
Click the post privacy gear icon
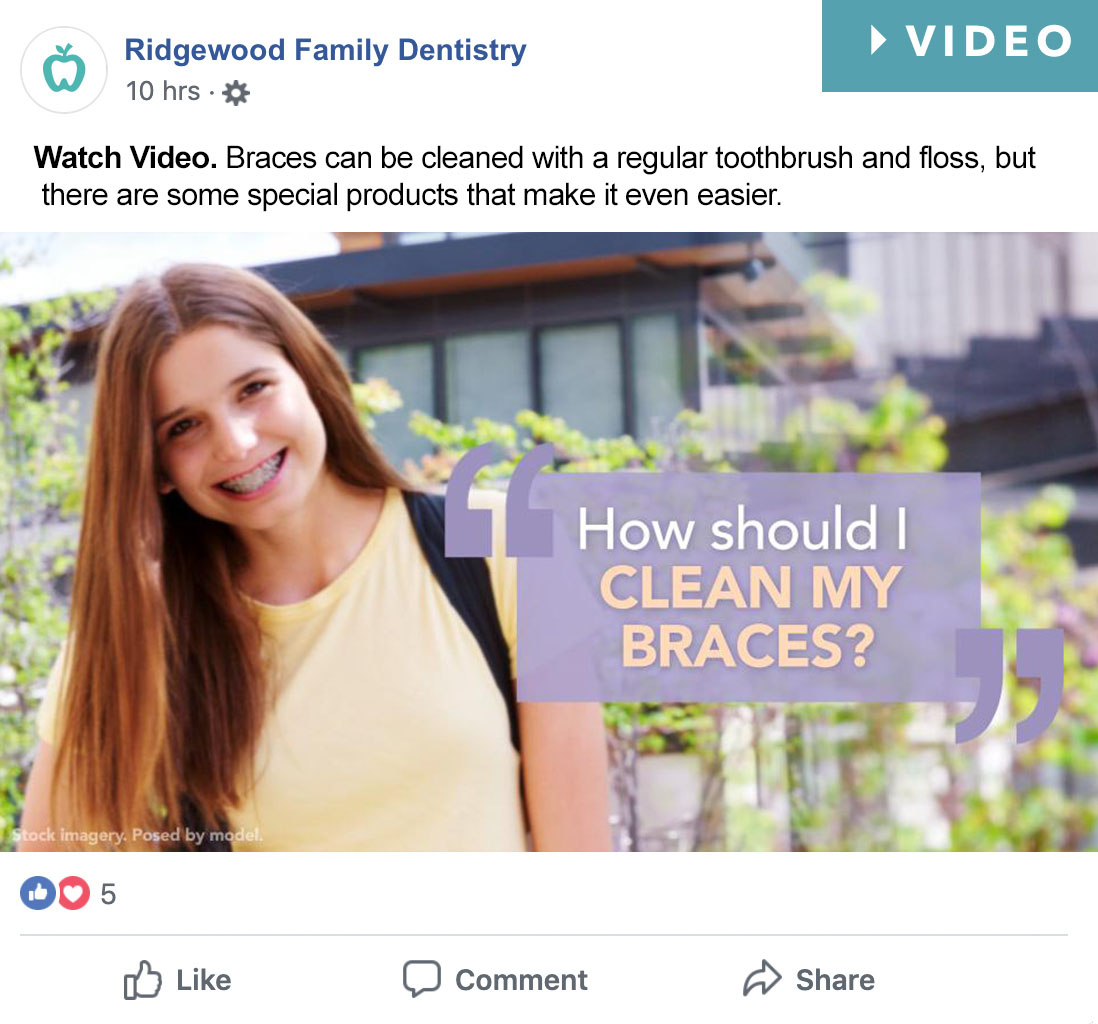click(236, 92)
